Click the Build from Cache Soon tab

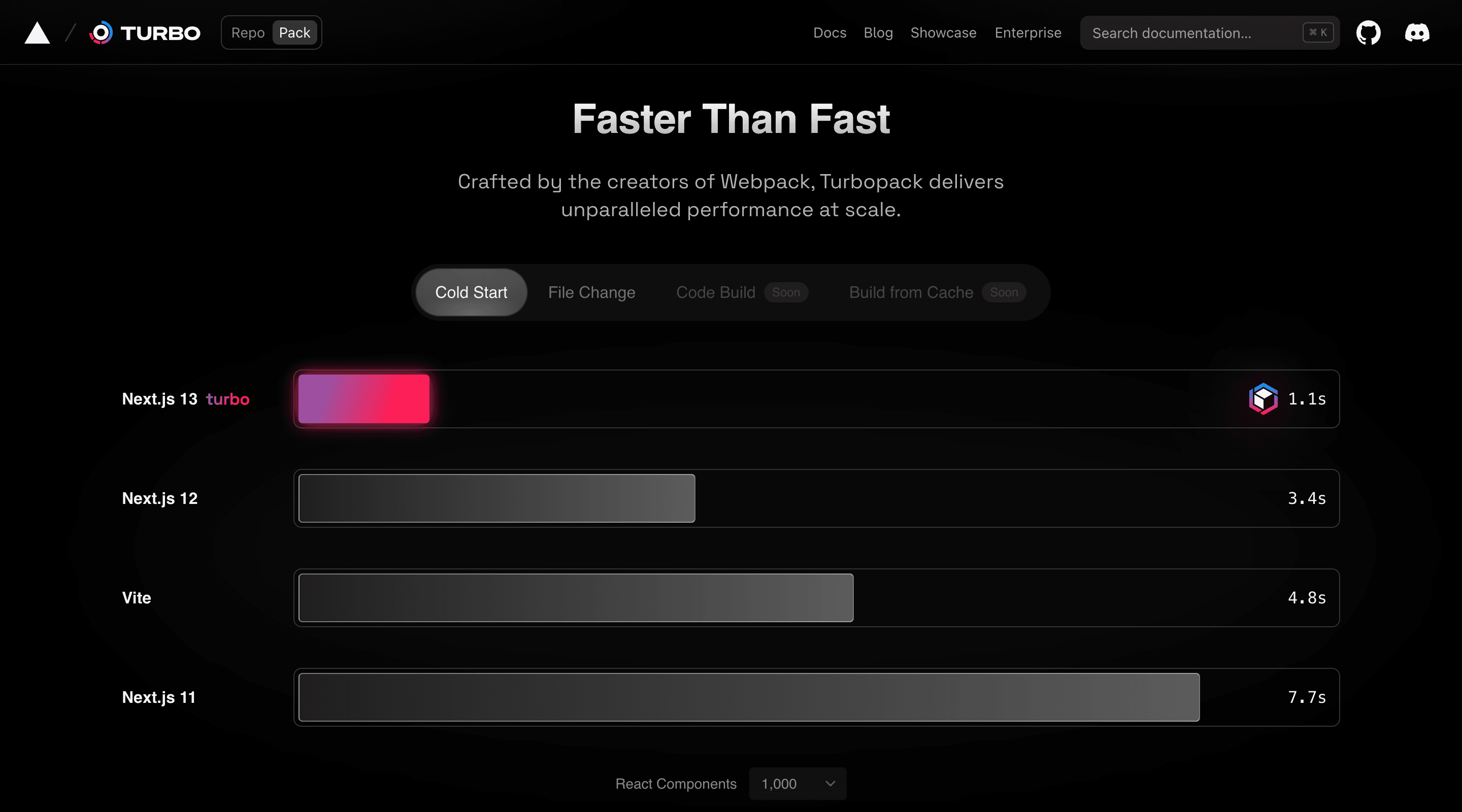[935, 292]
